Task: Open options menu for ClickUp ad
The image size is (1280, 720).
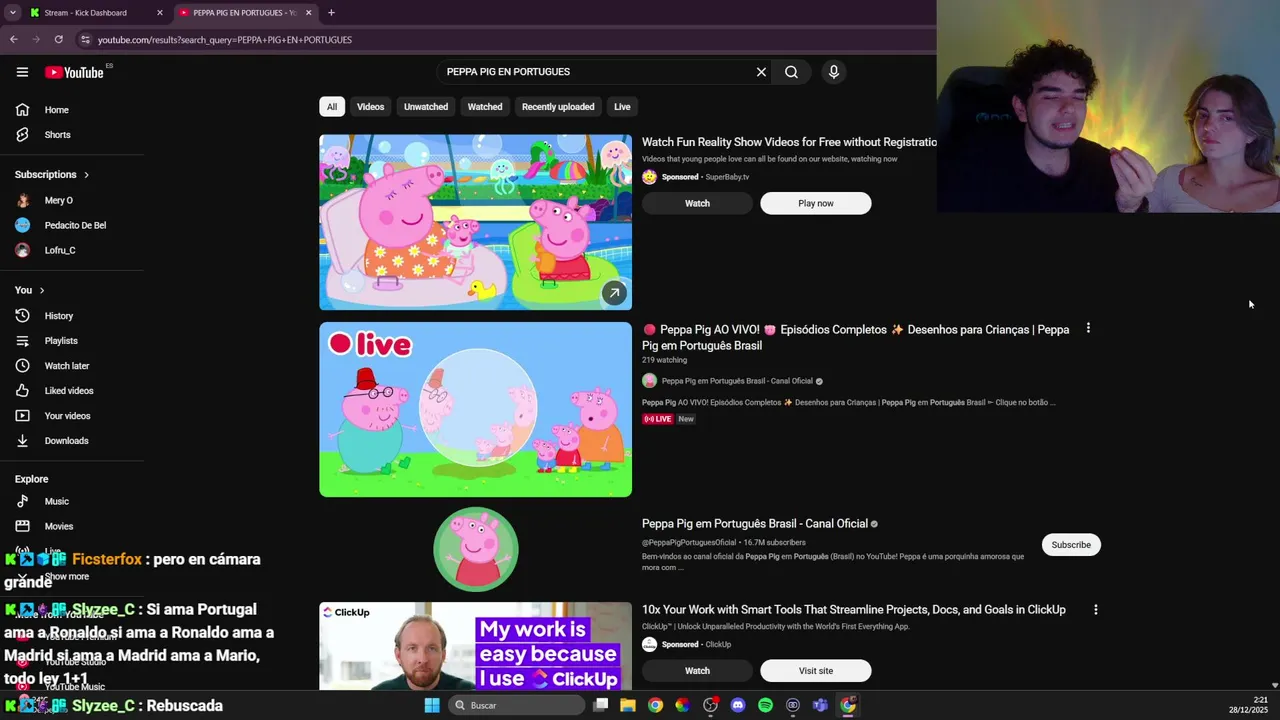Action: [1095, 609]
